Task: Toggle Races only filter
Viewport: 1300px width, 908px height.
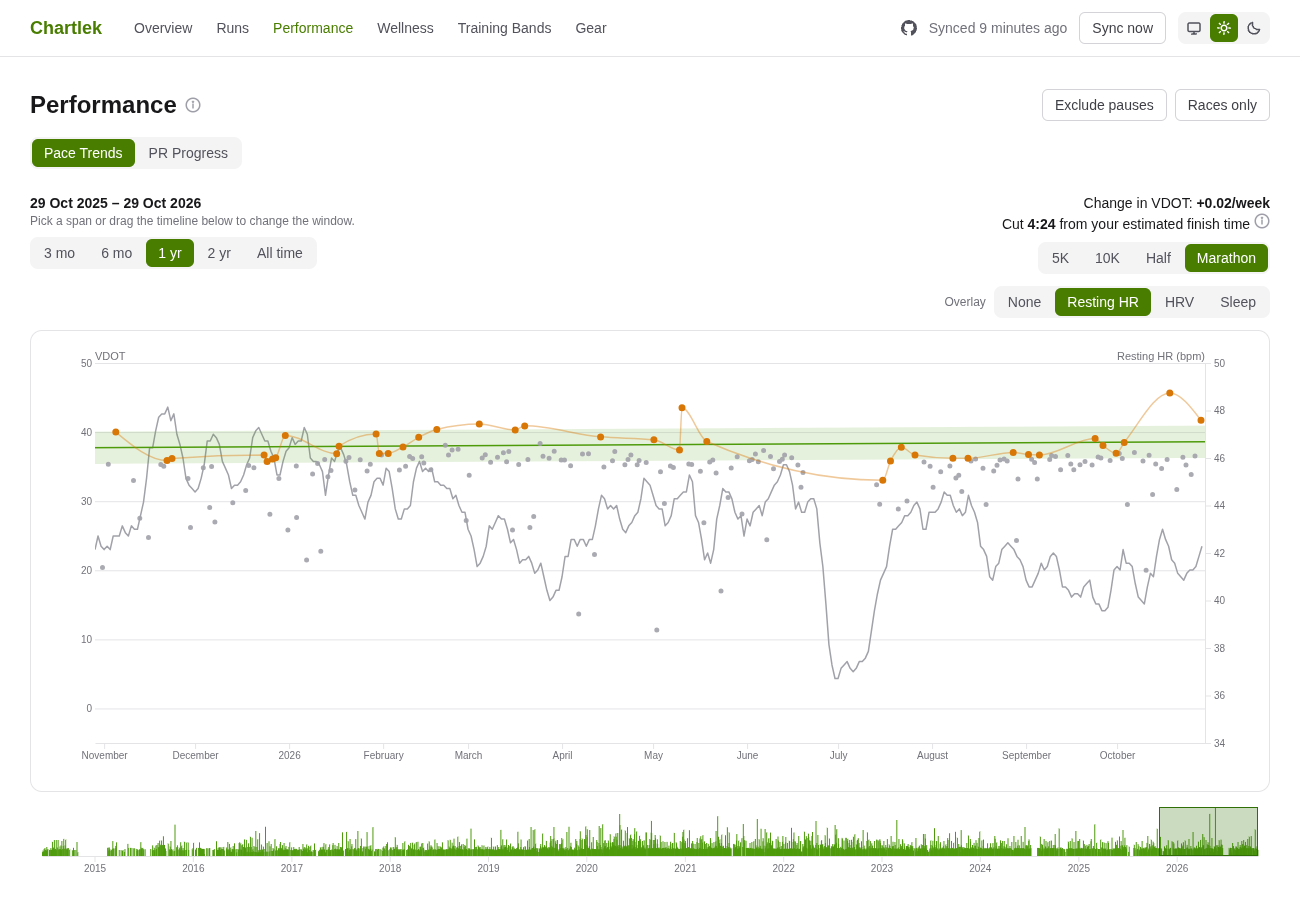Action: 1222,105
